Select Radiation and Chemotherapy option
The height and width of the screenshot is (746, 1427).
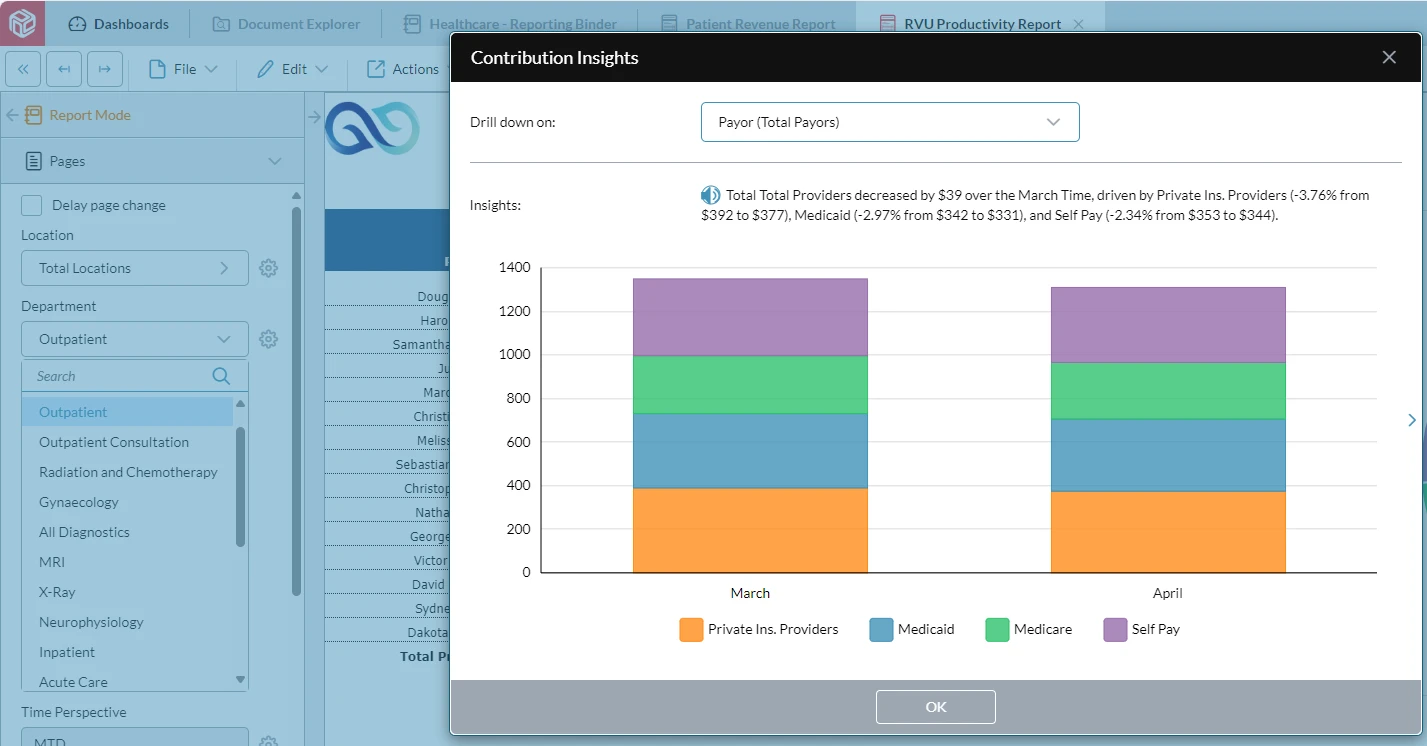coord(127,472)
